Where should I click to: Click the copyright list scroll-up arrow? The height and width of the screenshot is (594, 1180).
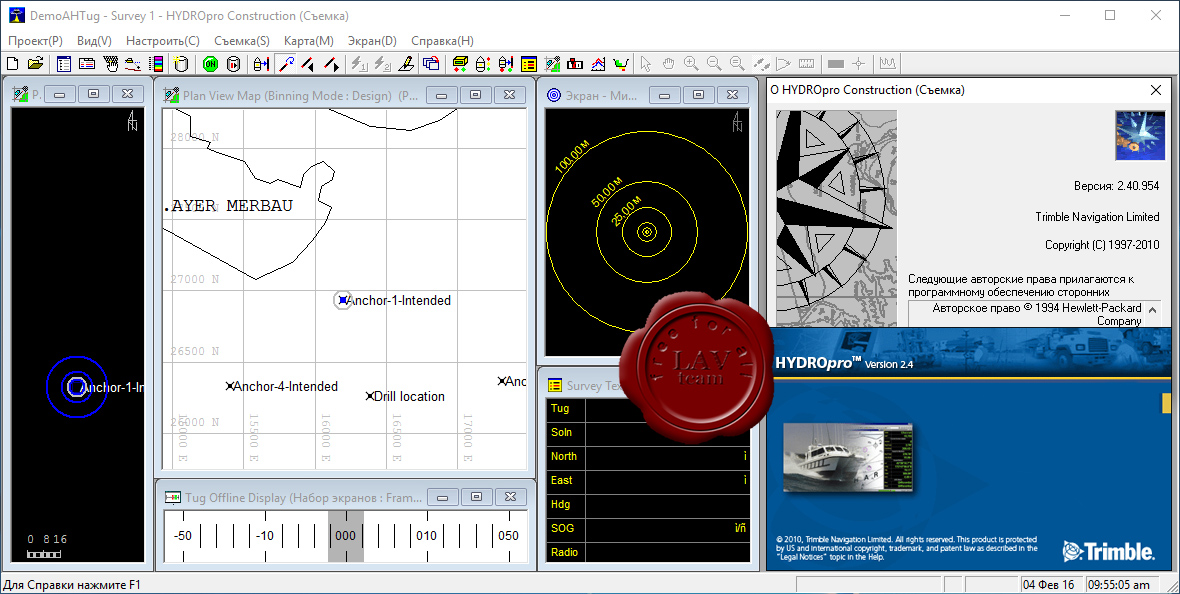click(1152, 310)
